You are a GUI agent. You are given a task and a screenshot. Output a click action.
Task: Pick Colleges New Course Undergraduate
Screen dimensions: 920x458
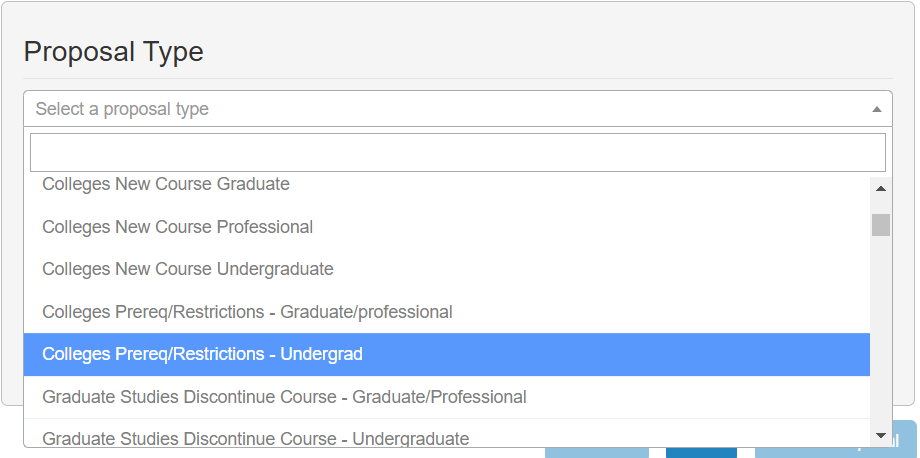coord(188,269)
